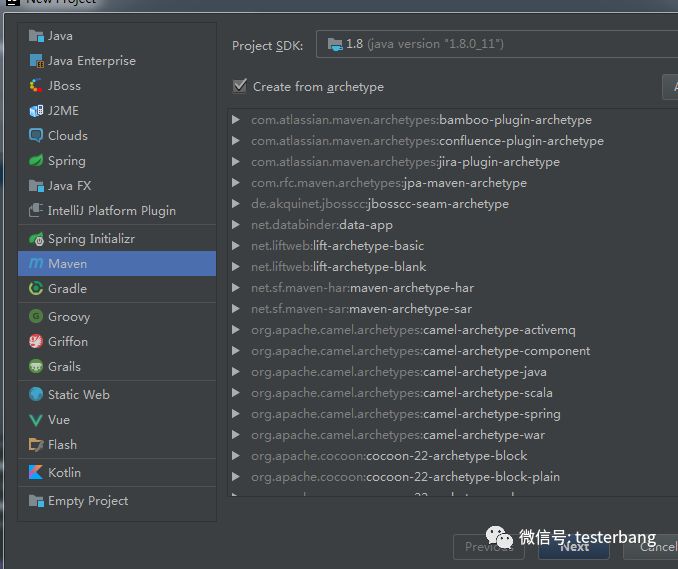Viewport: 678px width, 569px height.
Task: Expand camel-archetype-war node arrow
Action: click(x=236, y=435)
